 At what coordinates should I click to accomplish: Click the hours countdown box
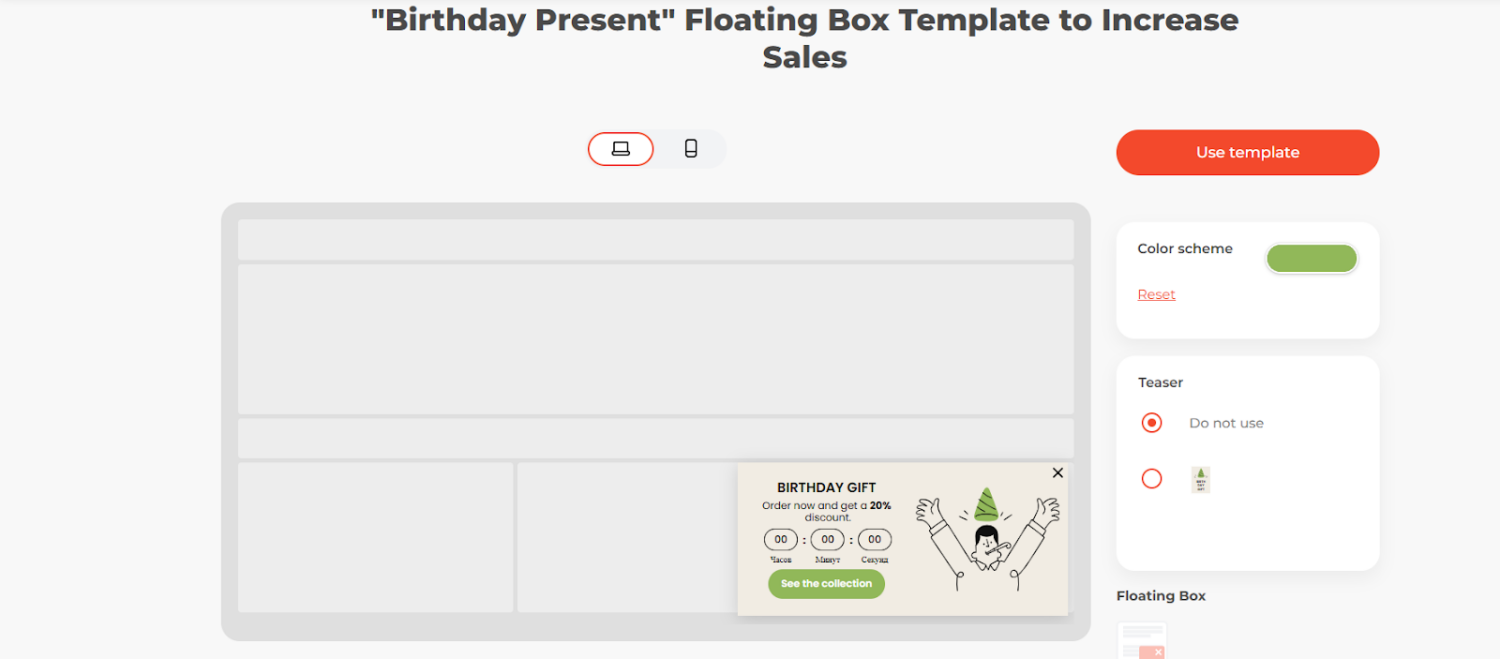click(781, 540)
